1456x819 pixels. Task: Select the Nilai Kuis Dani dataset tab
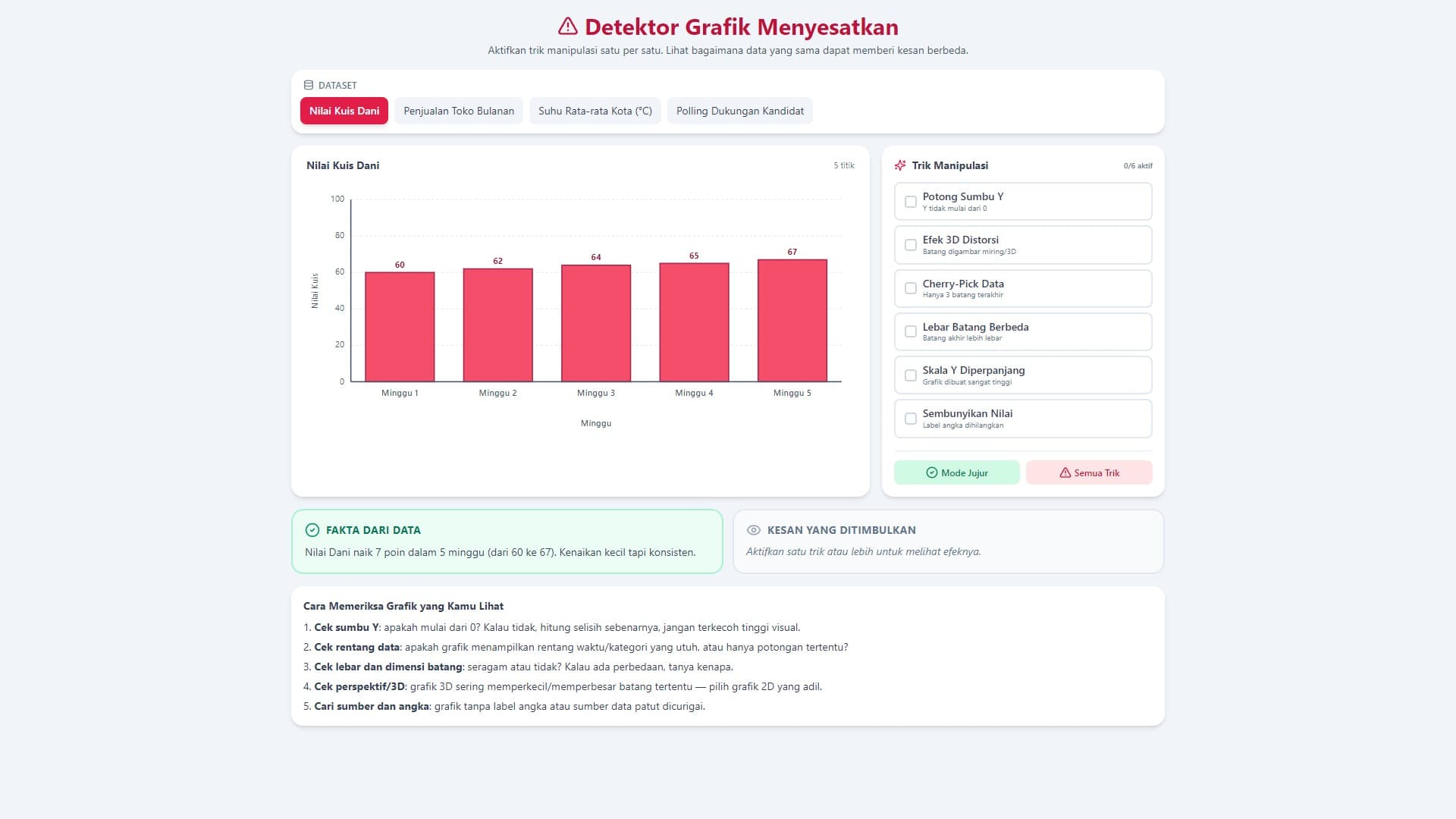pyautogui.click(x=344, y=111)
